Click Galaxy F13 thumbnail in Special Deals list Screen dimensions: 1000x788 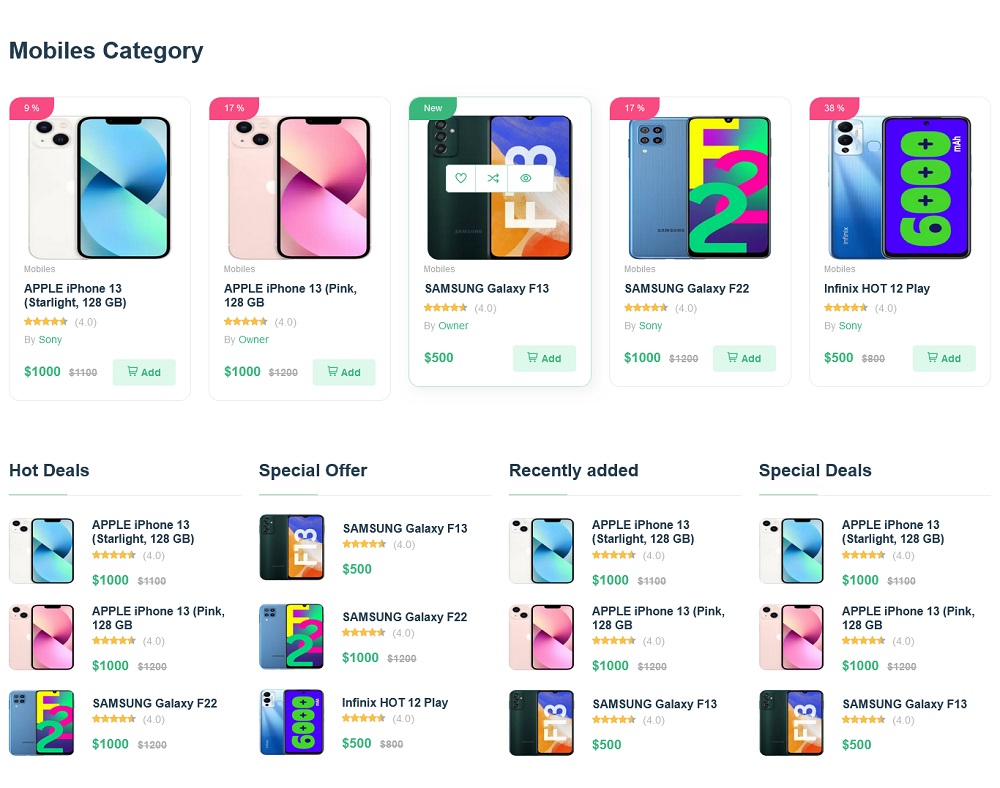click(792, 722)
